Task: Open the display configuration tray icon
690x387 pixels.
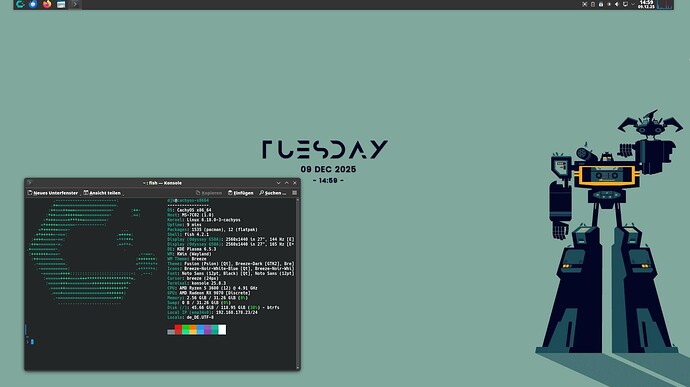Action: pyautogui.click(x=625, y=4)
